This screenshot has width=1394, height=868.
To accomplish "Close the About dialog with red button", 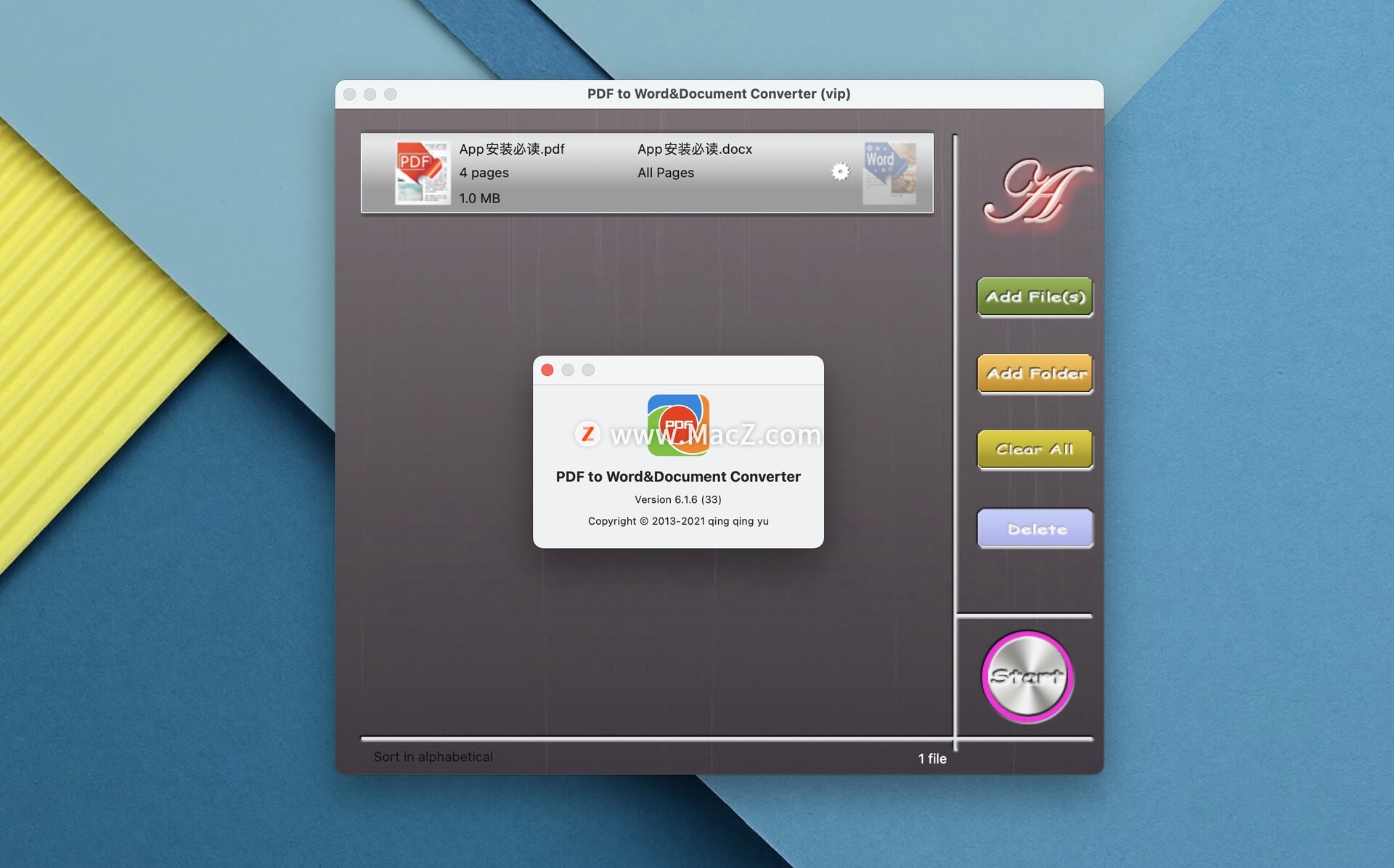I will coord(547,370).
